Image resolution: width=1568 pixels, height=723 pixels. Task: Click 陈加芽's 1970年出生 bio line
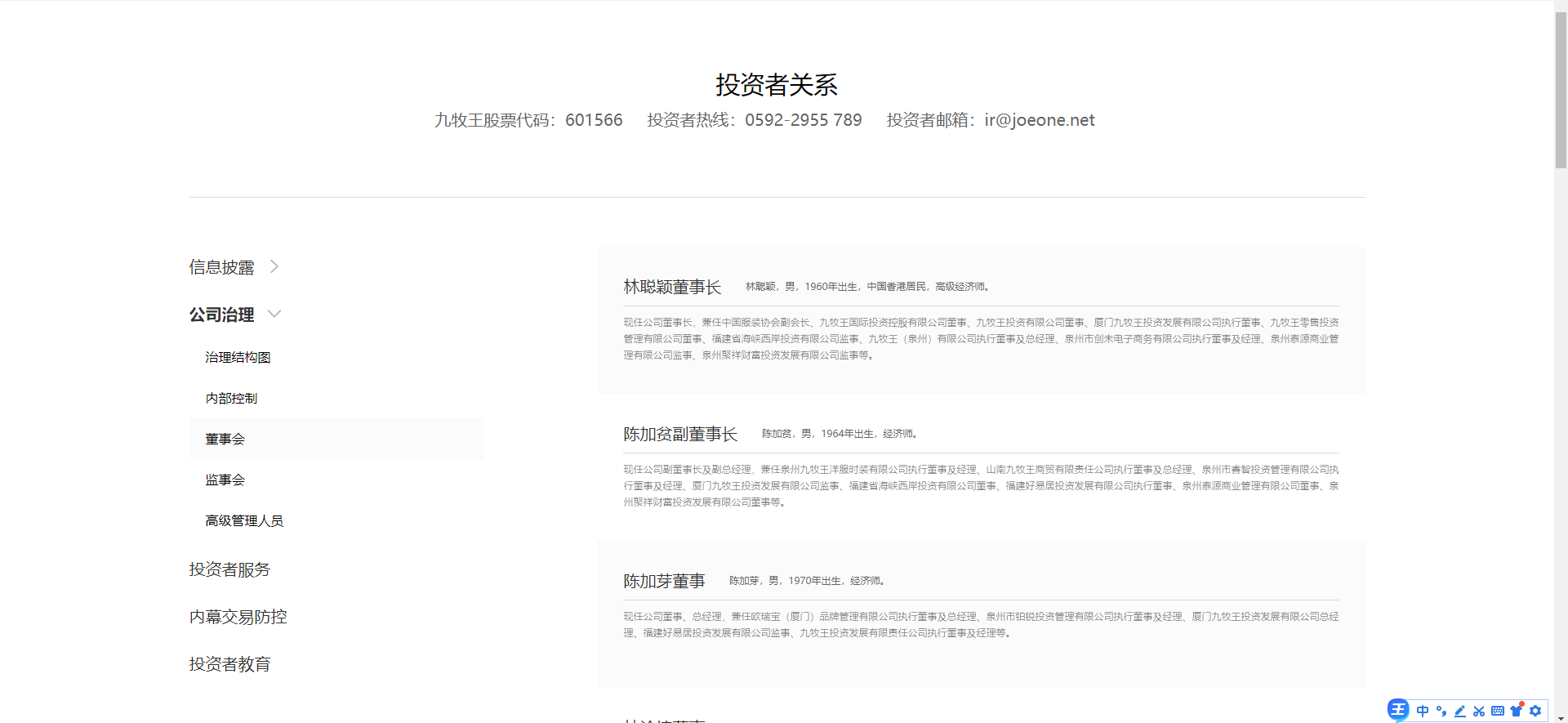pyautogui.click(x=807, y=581)
